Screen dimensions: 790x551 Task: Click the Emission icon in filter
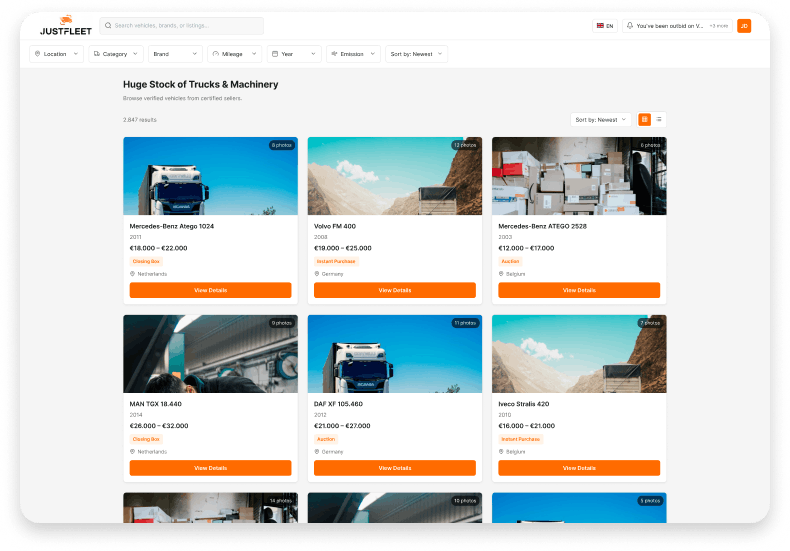click(334, 54)
